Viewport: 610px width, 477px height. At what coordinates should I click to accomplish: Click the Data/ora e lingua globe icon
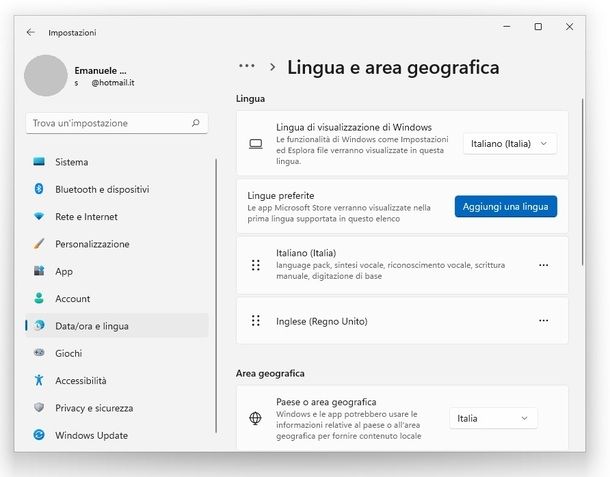39,325
